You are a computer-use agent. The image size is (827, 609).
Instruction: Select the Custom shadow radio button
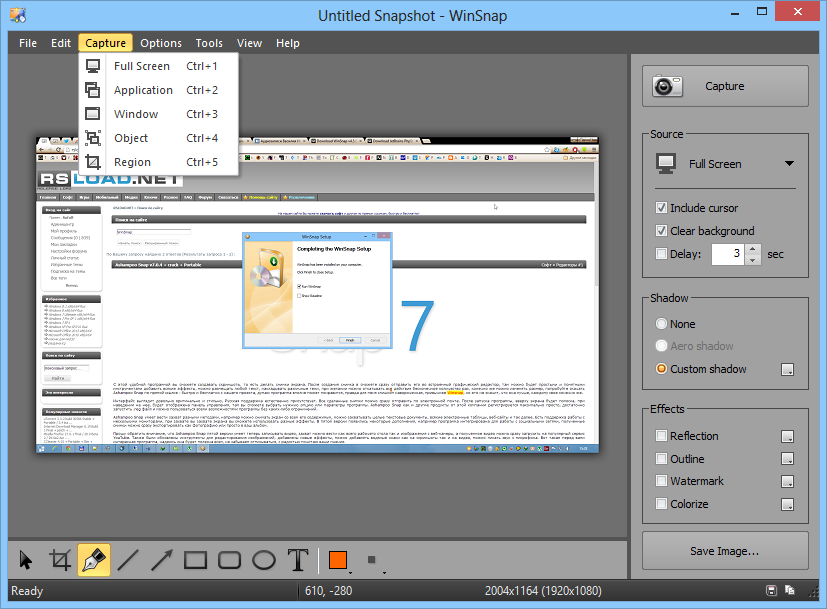pos(661,369)
